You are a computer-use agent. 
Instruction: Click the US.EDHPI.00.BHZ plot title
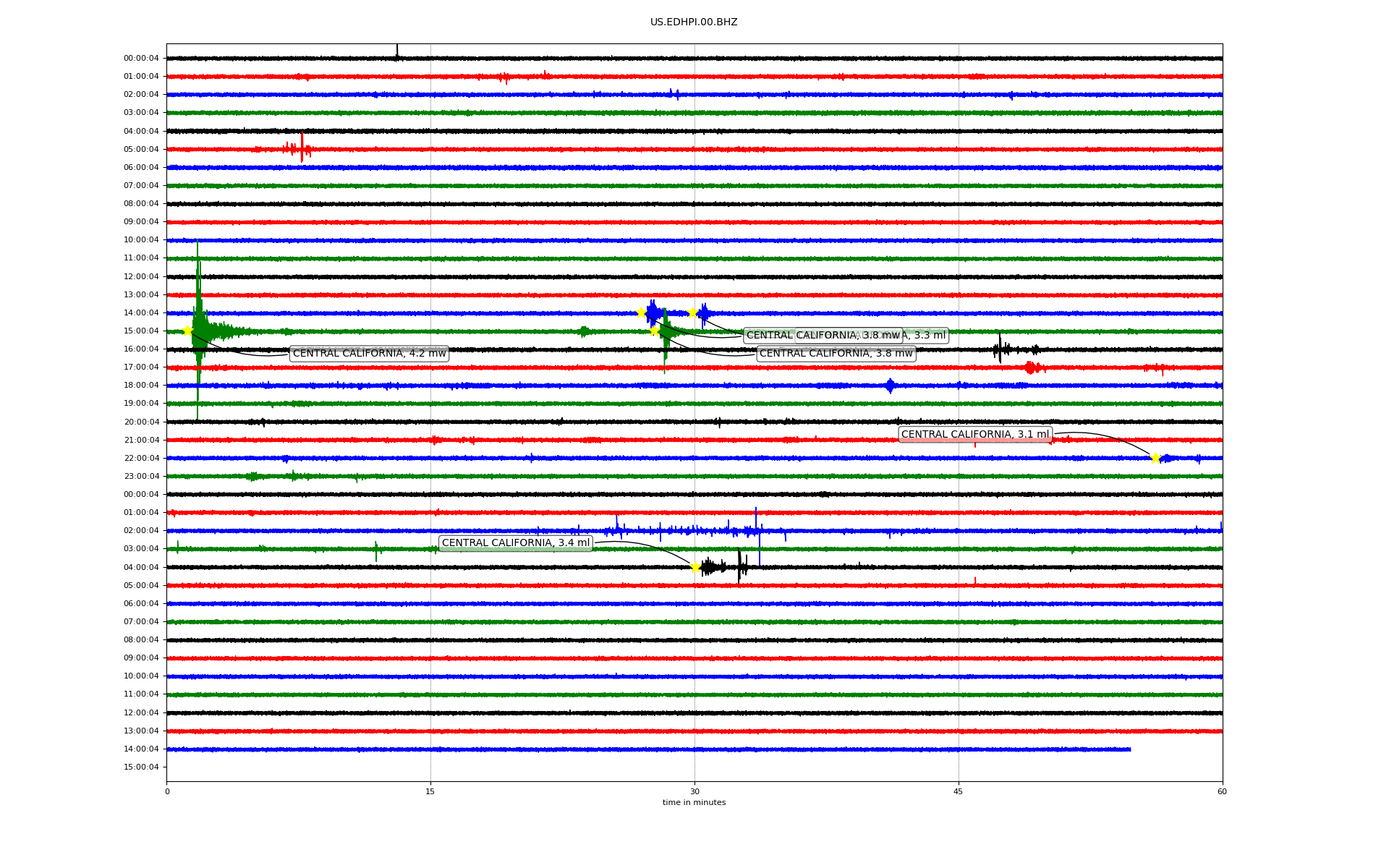(694, 22)
